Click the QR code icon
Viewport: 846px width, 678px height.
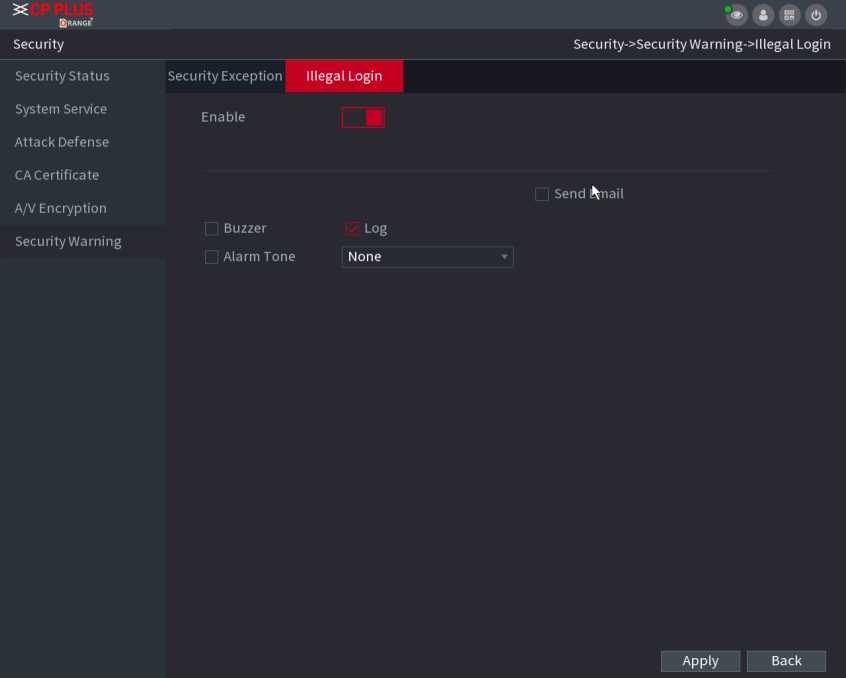pyautogui.click(x=790, y=15)
